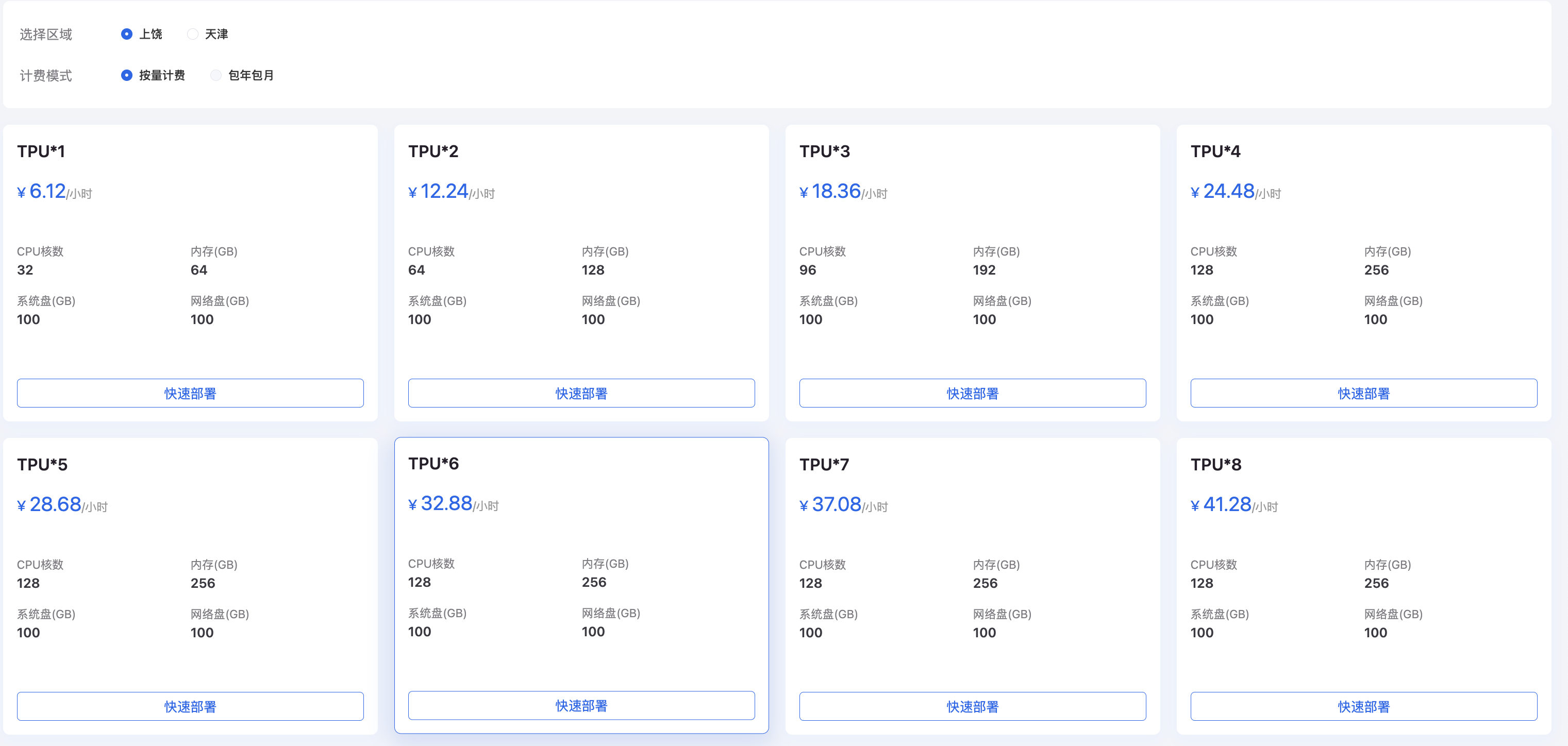Viewport: 1568px width, 746px height.
Task: Click 快速部署 under TPU*7
Action: 972,706
